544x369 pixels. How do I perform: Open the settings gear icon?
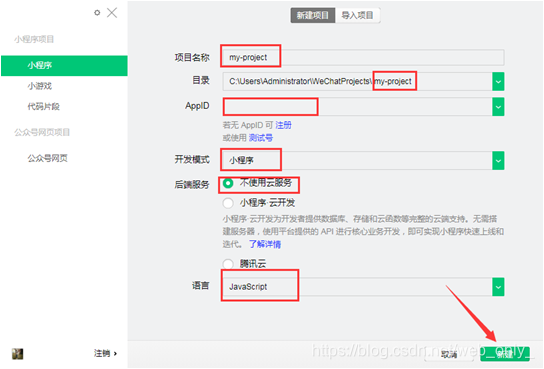click(97, 13)
